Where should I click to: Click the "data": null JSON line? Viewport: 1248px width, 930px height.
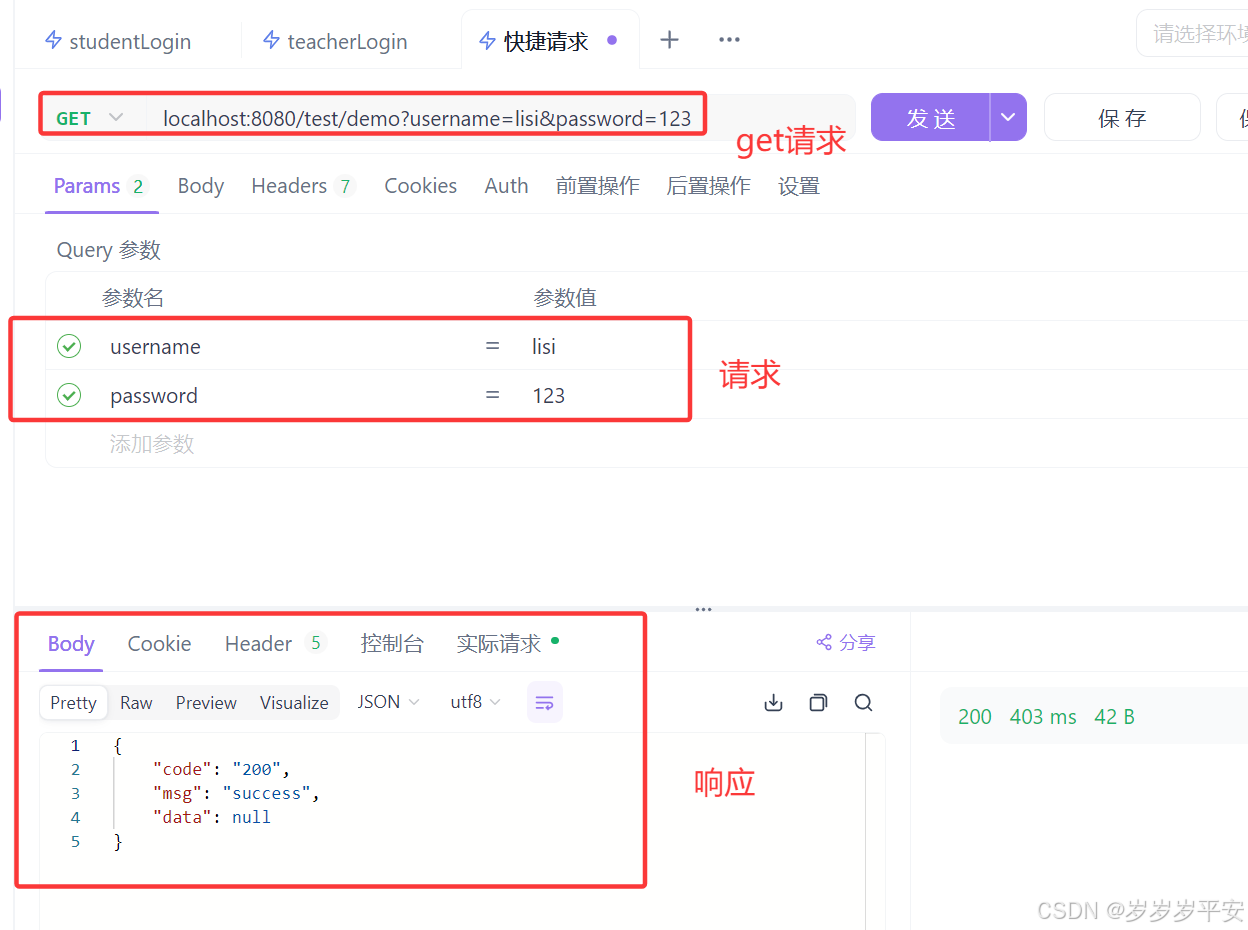tap(212, 818)
